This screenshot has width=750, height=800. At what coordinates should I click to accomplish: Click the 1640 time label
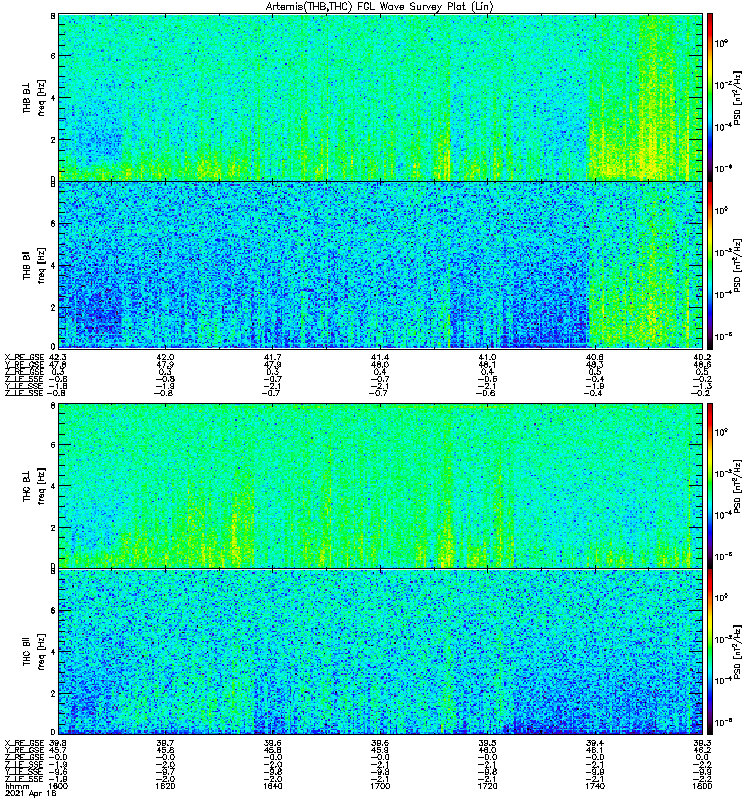272,786
